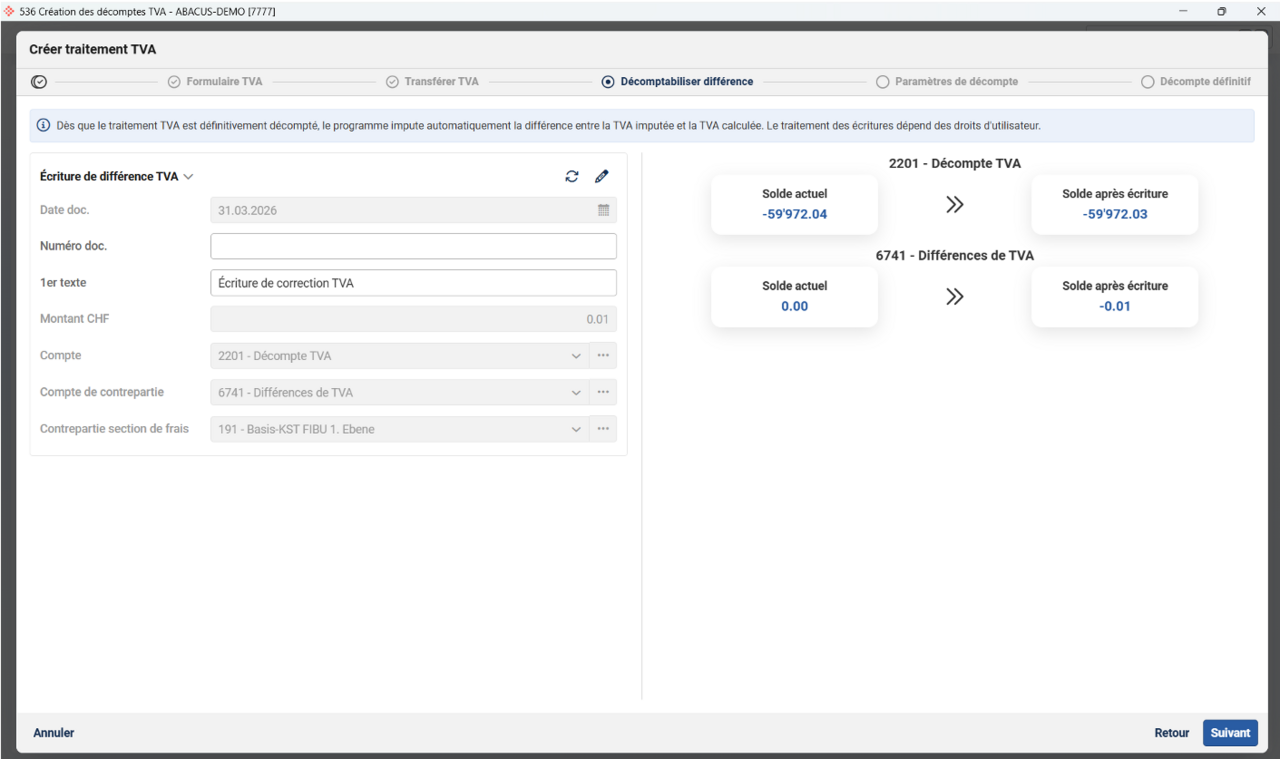Image resolution: width=1280 pixels, height=759 pixels.
Task: Open the Contrepartie section de frais dropdown
Action: (x=576, y=430)
